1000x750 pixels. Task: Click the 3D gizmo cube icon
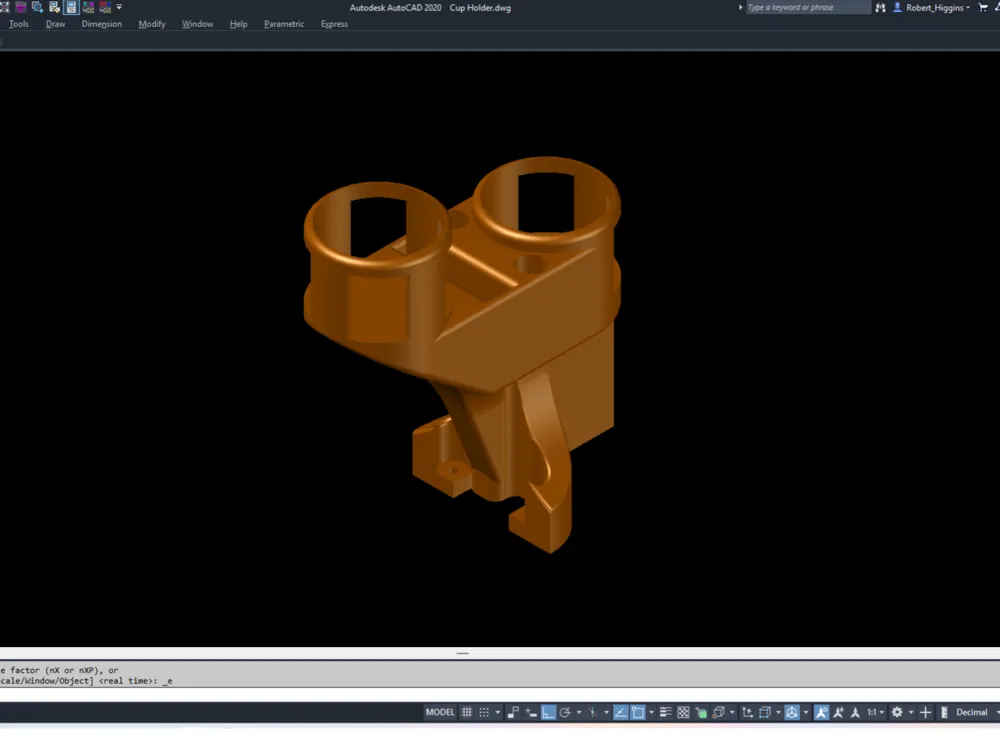[x=792, y=712]
